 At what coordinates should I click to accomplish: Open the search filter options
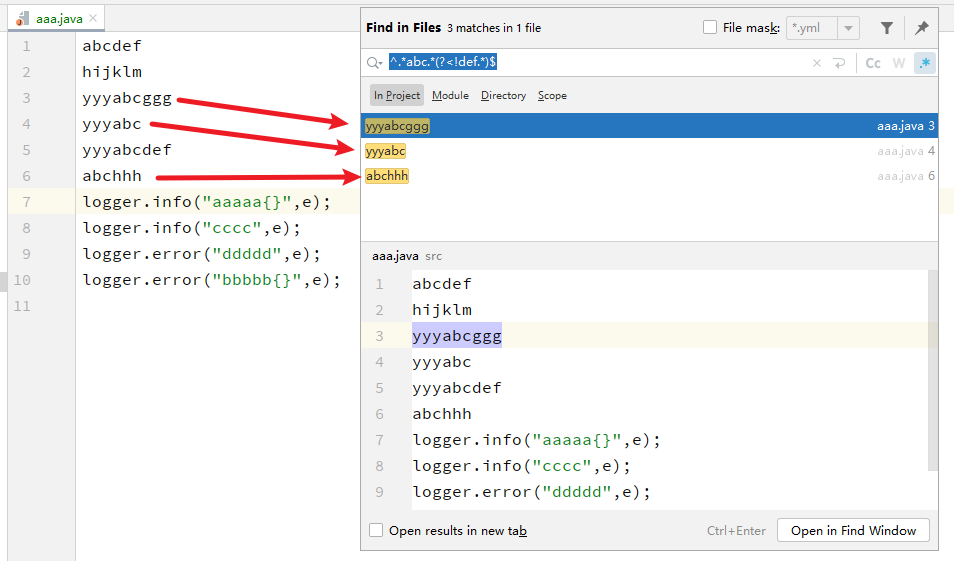[x=887, y=28]
